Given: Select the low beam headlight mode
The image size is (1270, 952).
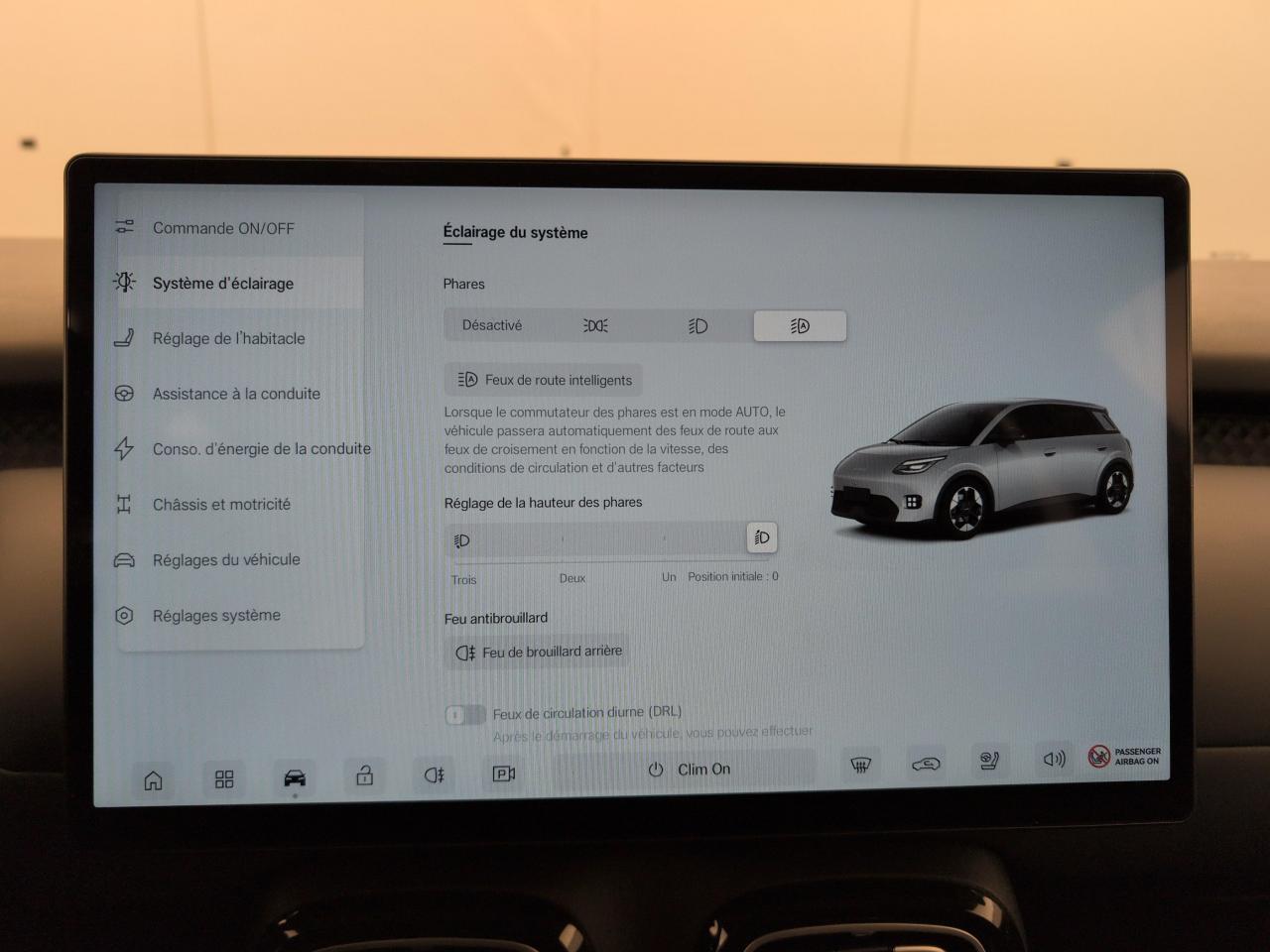Looking at the screenshot, I should point(698,326).
